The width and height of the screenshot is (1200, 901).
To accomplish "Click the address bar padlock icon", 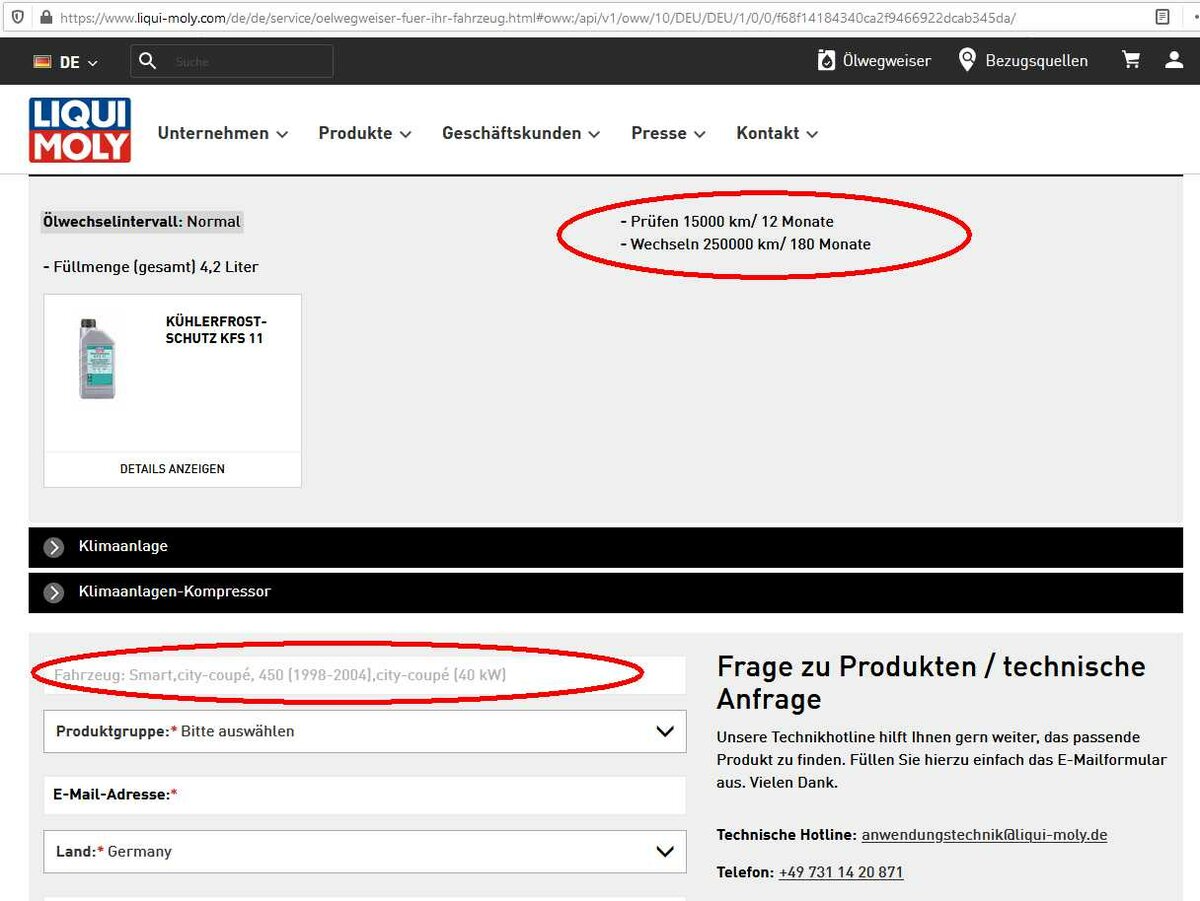I will point(45,17).
